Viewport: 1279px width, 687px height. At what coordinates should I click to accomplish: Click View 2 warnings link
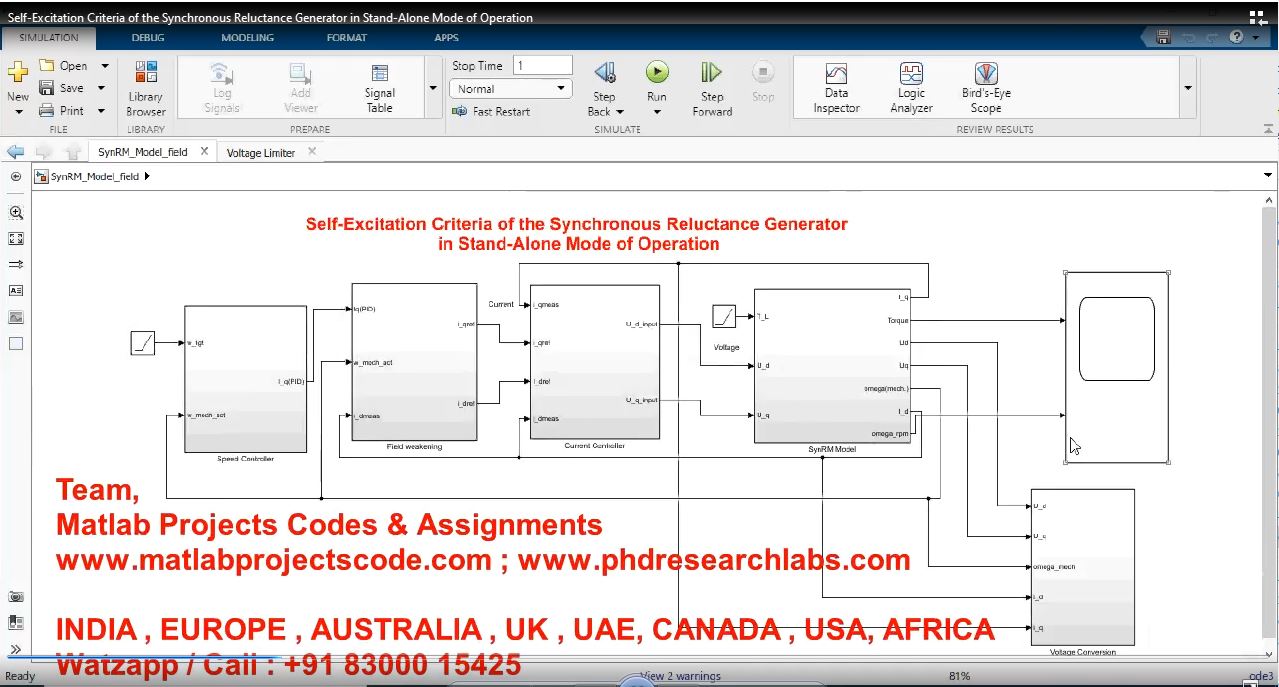pos(681,677)
